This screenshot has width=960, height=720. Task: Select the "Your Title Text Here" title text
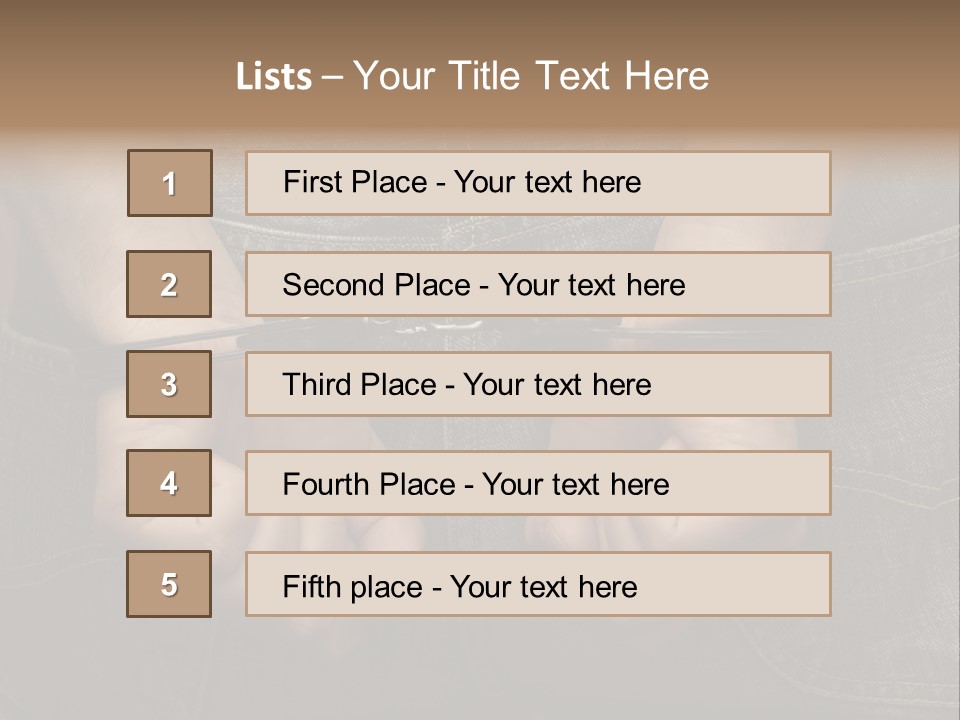tap(531, 76)
